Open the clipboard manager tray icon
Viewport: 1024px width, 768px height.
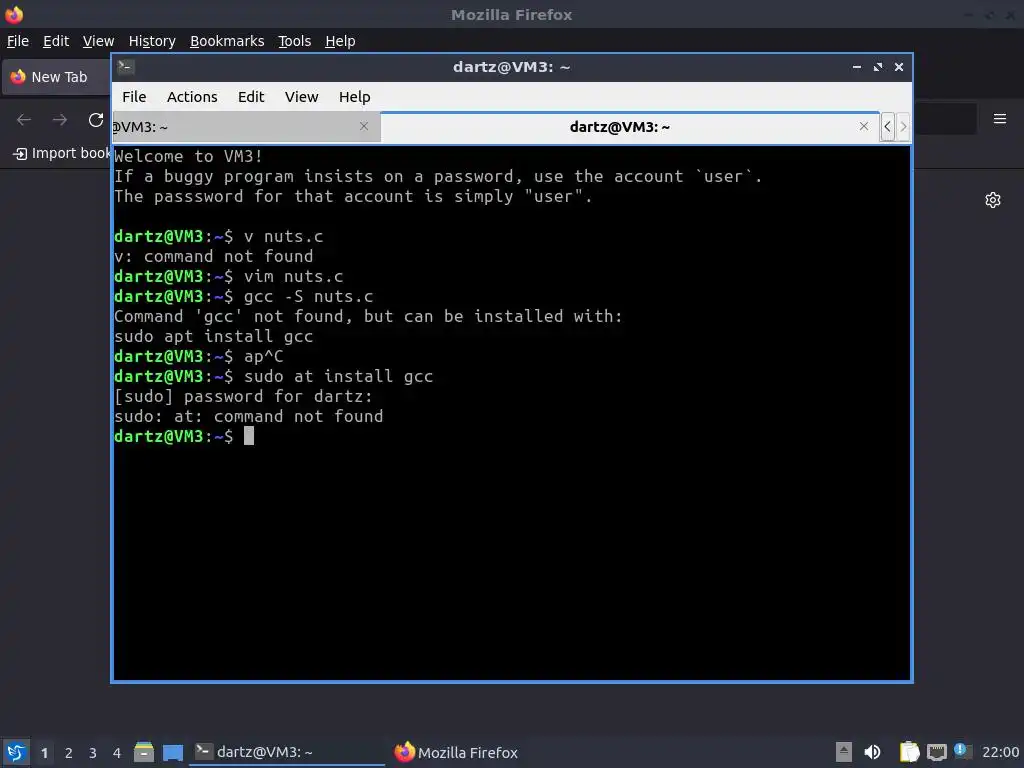pyautogui.click(x=909, y=752)
